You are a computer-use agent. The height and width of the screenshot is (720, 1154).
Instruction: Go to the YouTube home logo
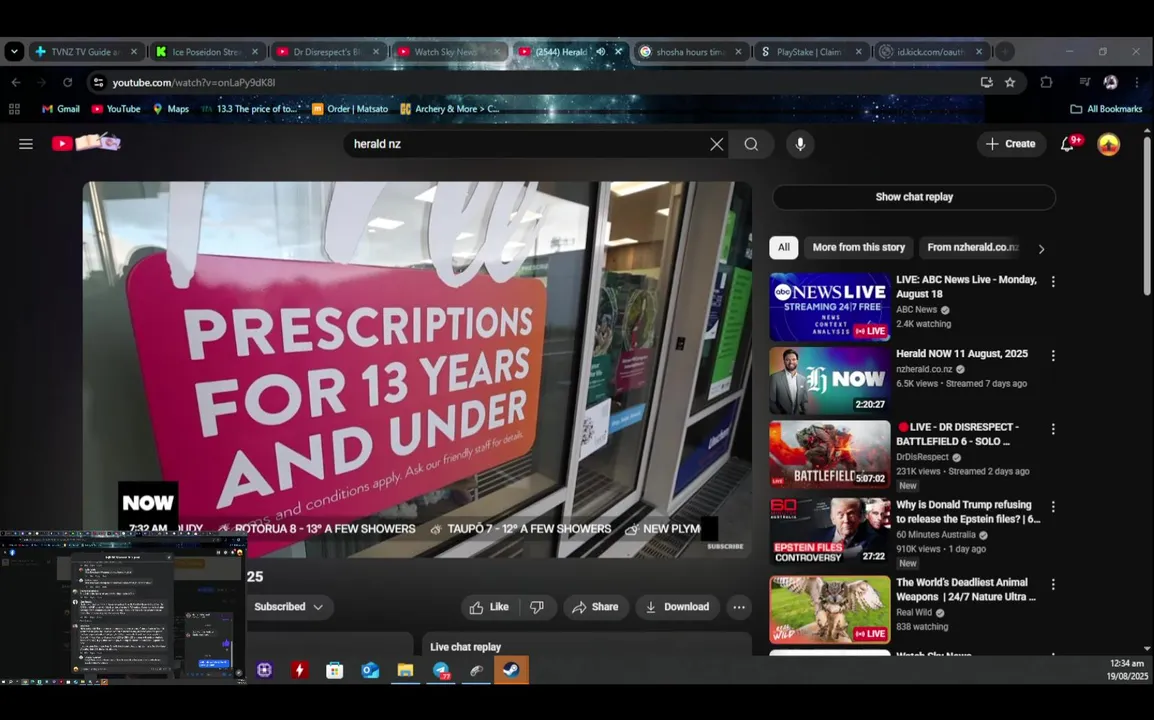86,143
